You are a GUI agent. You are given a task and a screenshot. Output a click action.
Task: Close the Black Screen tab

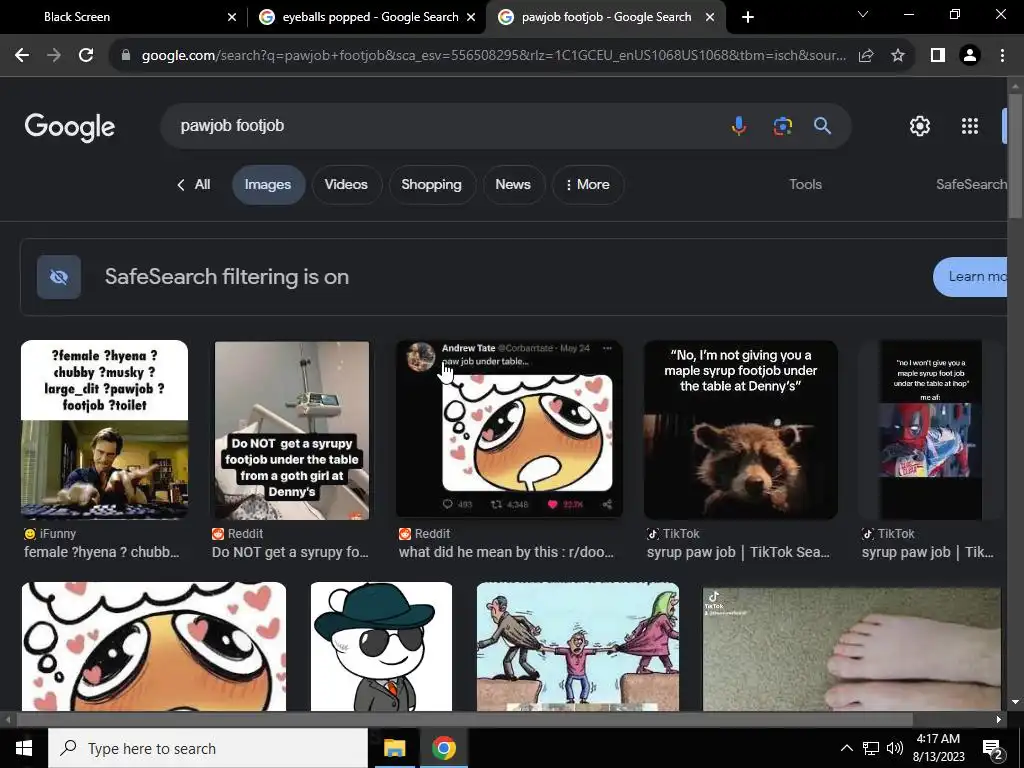point(232,17)
